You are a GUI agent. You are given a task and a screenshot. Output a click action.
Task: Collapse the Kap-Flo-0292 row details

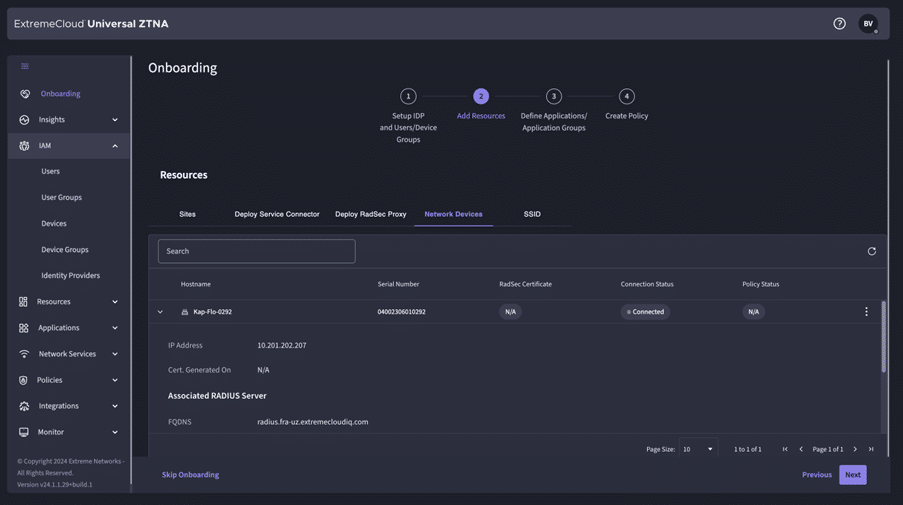pos(160,312)
